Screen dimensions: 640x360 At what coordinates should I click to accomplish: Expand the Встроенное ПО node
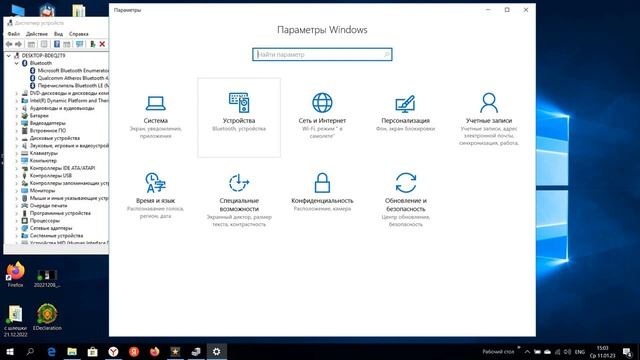(17, 131)
